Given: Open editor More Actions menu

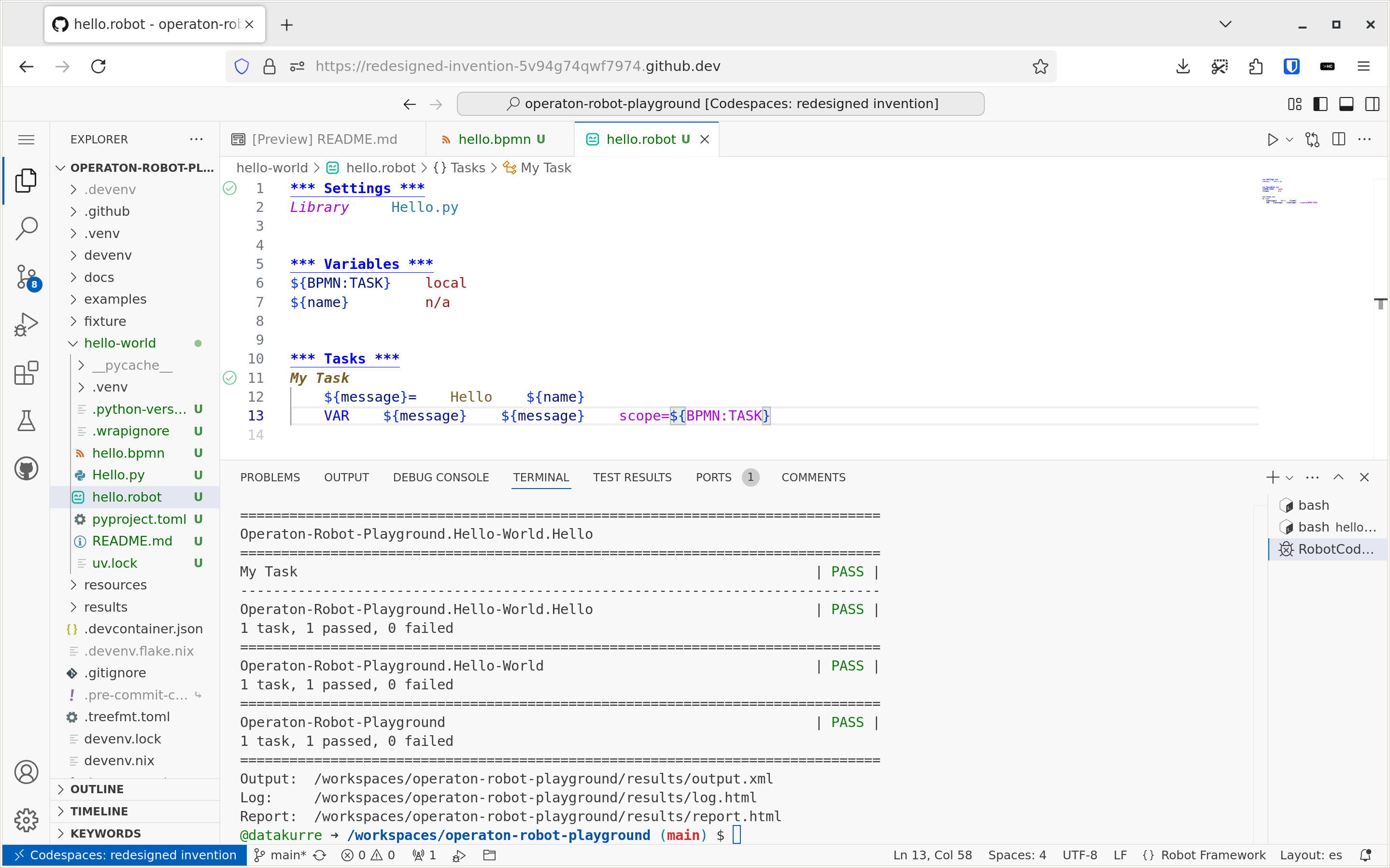Looking at the screenshot, I should pos(1365,140).
